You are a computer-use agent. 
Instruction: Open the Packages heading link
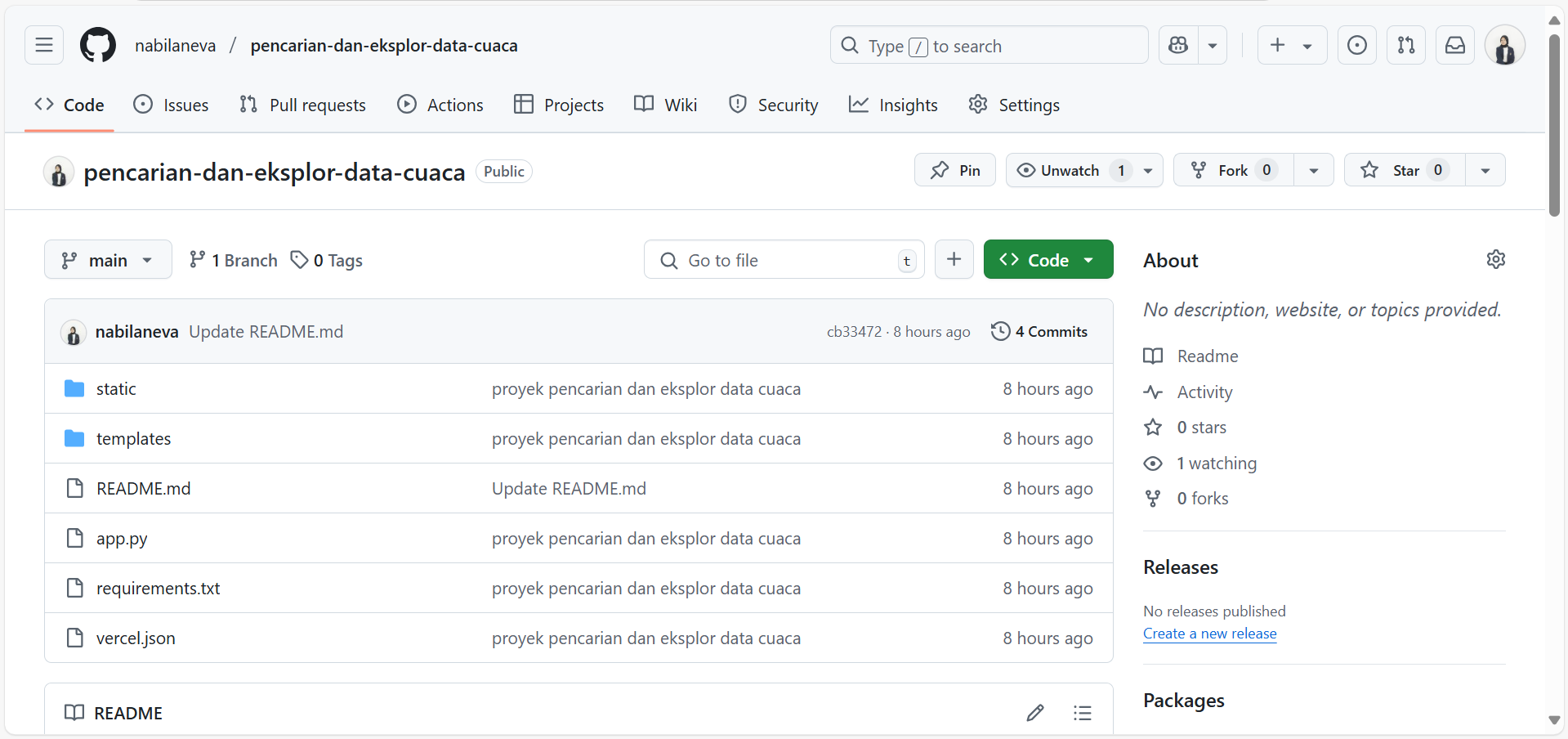(1184, 700)
